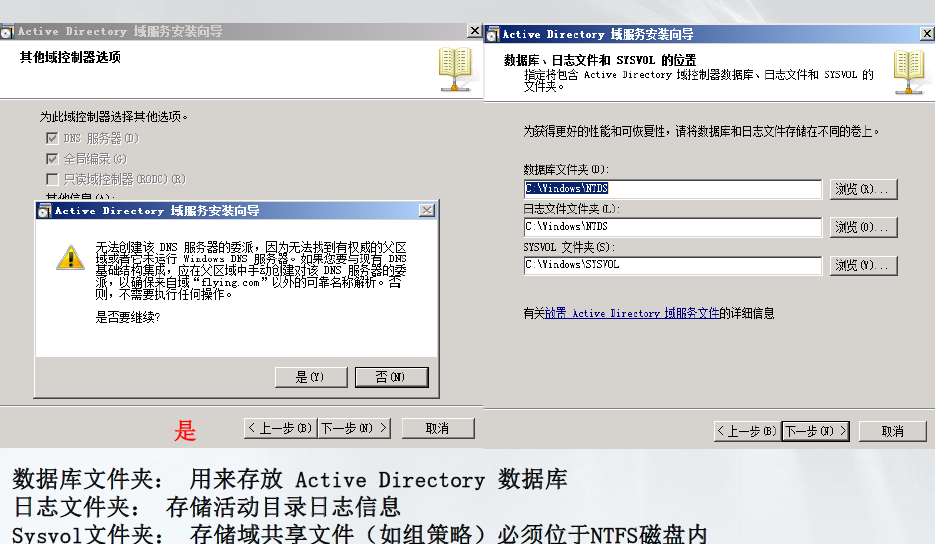Click the book icon in left wizard header

(x=456, y=69)
